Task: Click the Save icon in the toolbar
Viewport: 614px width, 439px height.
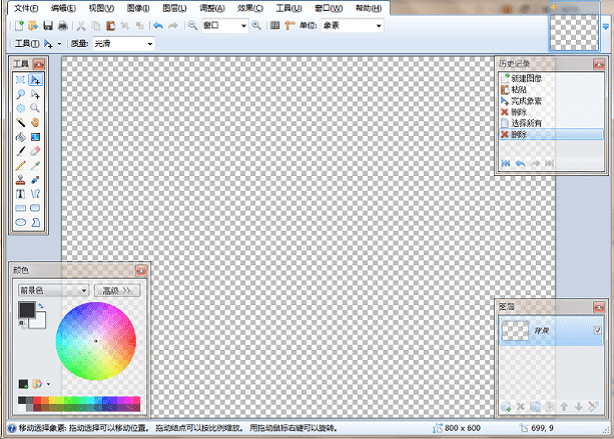Action: click(x=47, y=25)
